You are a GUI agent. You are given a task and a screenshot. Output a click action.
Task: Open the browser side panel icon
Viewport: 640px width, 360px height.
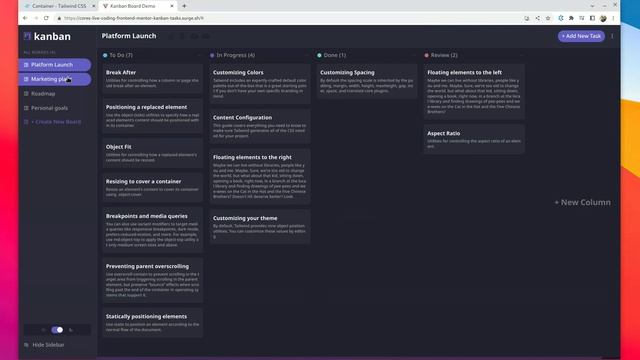click(592, 18)
